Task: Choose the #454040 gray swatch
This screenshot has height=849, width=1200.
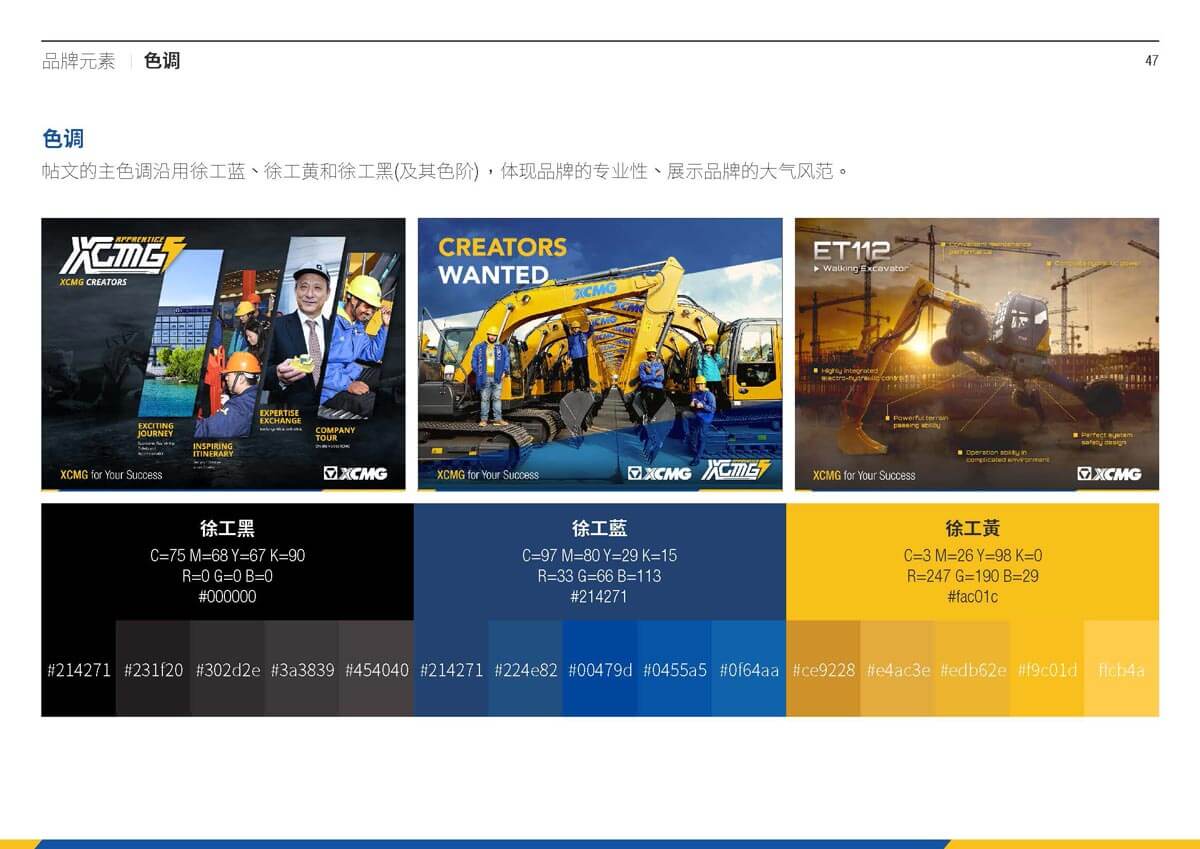Action: point(376,669)
